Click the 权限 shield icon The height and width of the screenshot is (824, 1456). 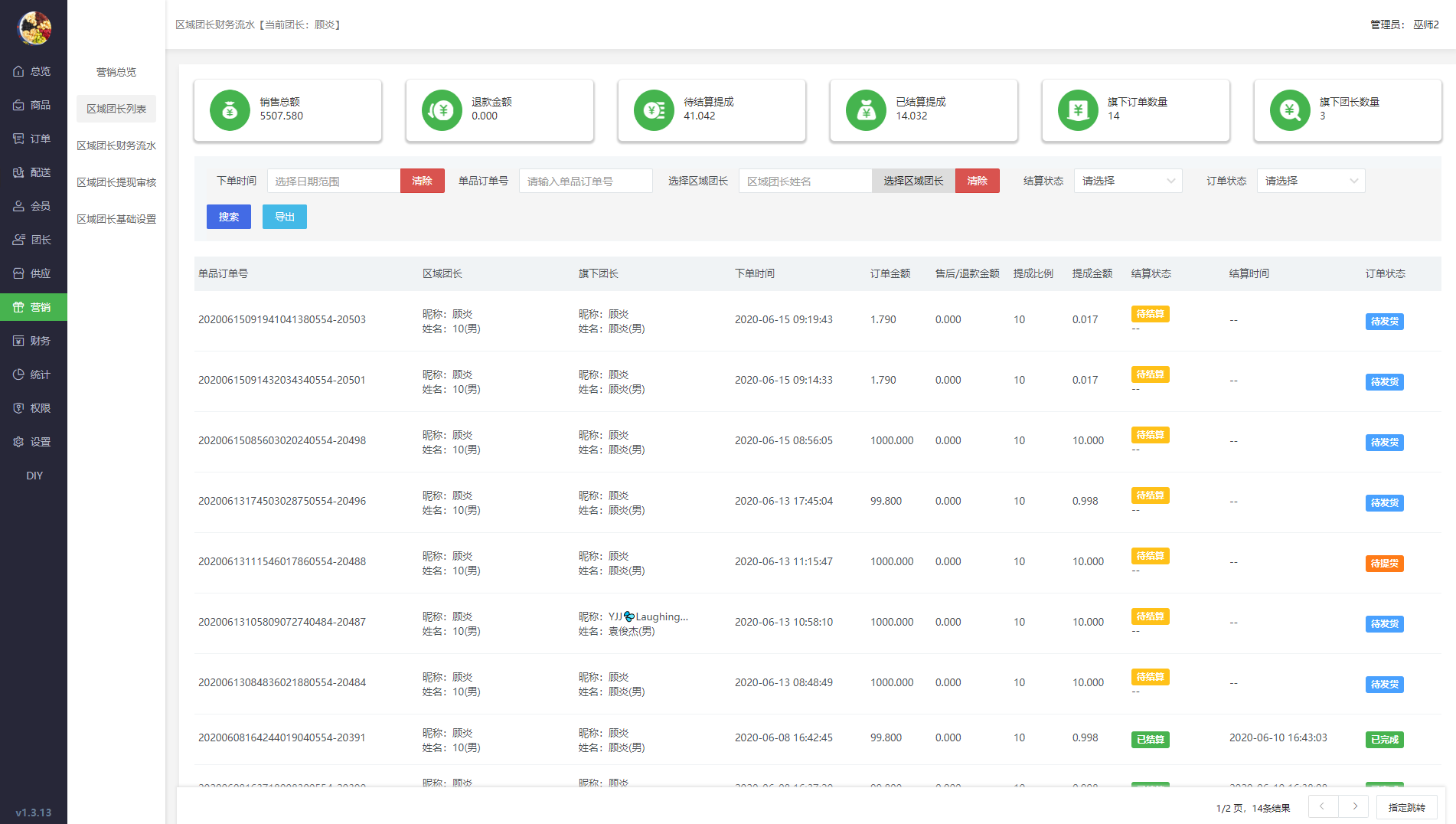coord(18,408)
